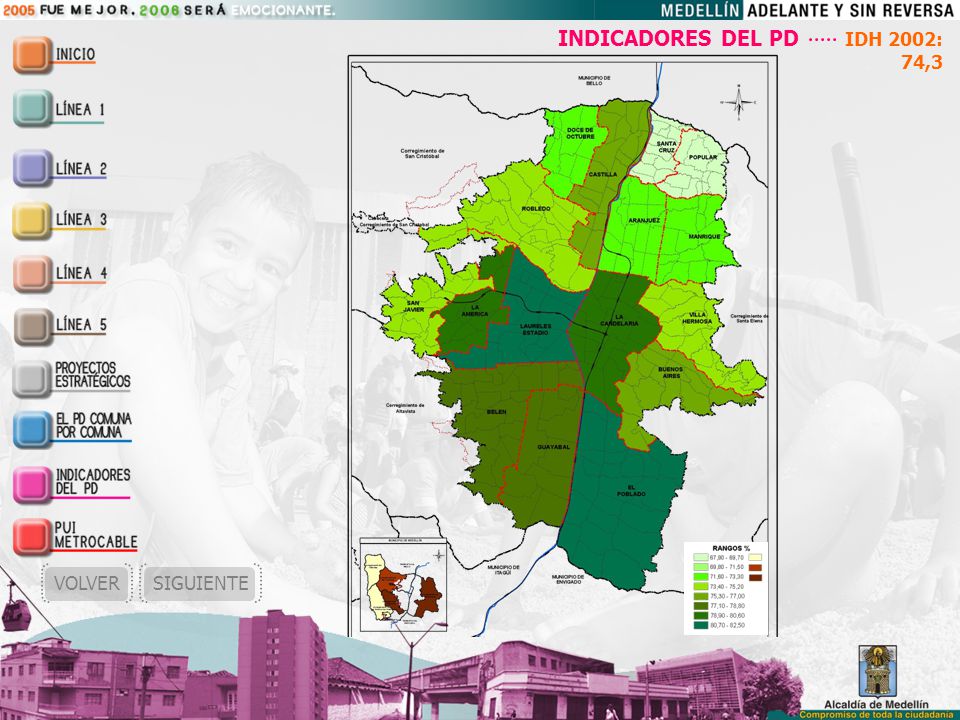960x720 pixels.
Task: Click the gray Proyectos Estratégicos square icon
Action: point(32,378)
